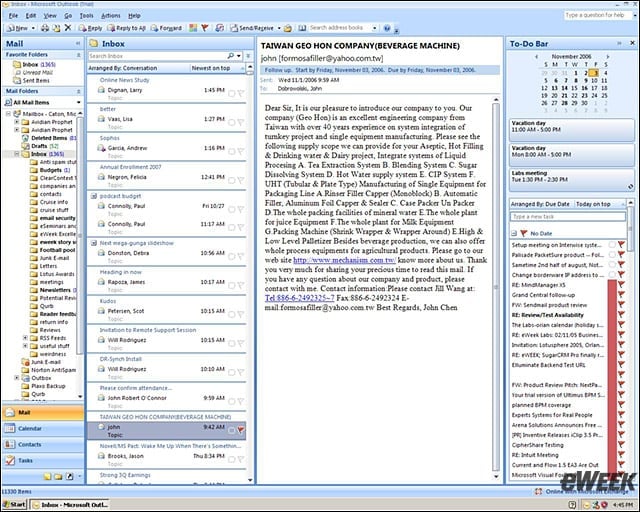Open the Search address books dropdown
This screenshot has height=512, width=640.
pyautogui.click(x=375, y=28)
